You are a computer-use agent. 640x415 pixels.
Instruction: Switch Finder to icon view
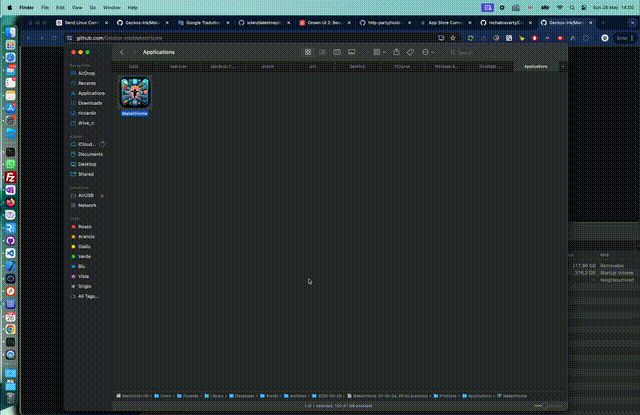point(308,52)
